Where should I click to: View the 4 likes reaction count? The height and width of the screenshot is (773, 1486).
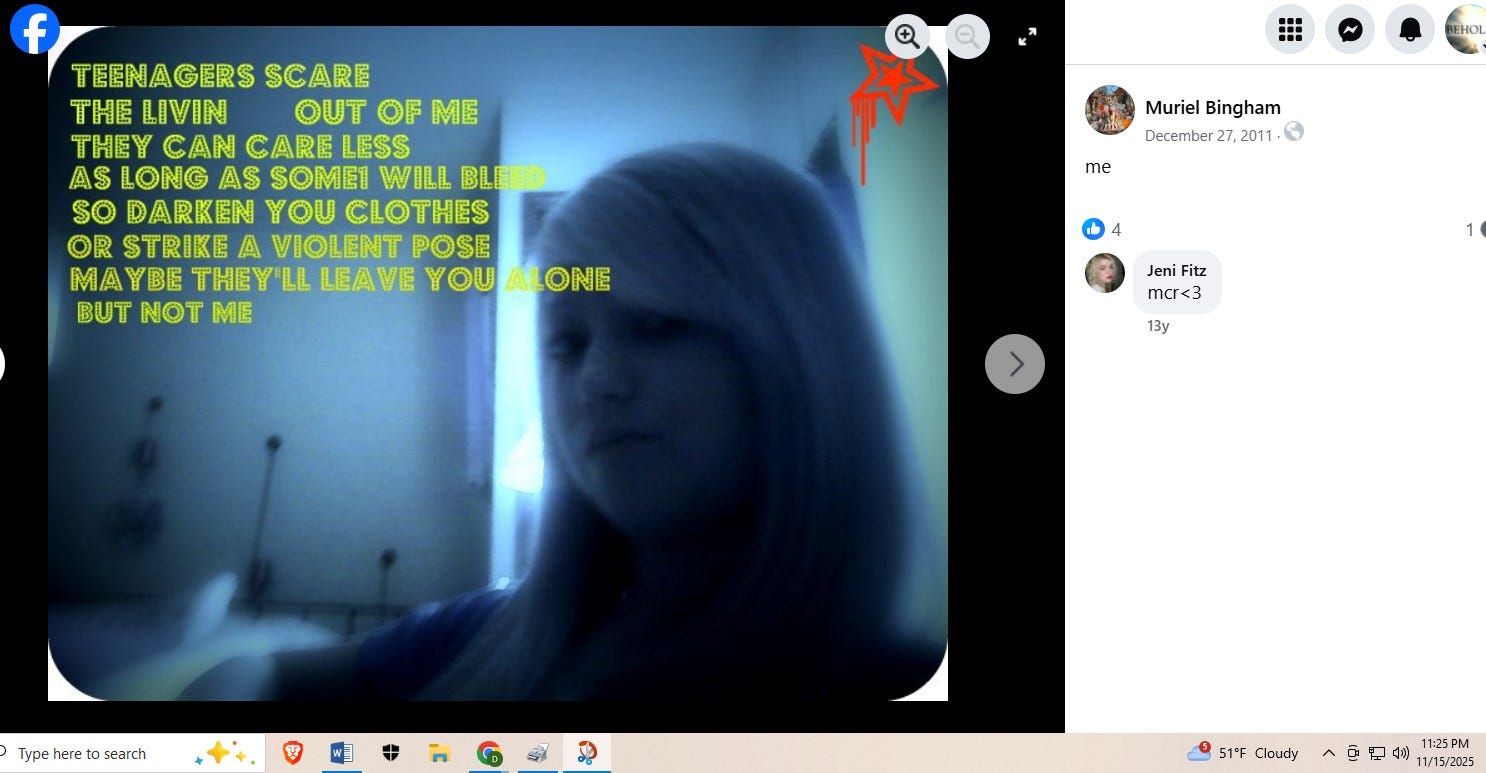(1103, 229)
